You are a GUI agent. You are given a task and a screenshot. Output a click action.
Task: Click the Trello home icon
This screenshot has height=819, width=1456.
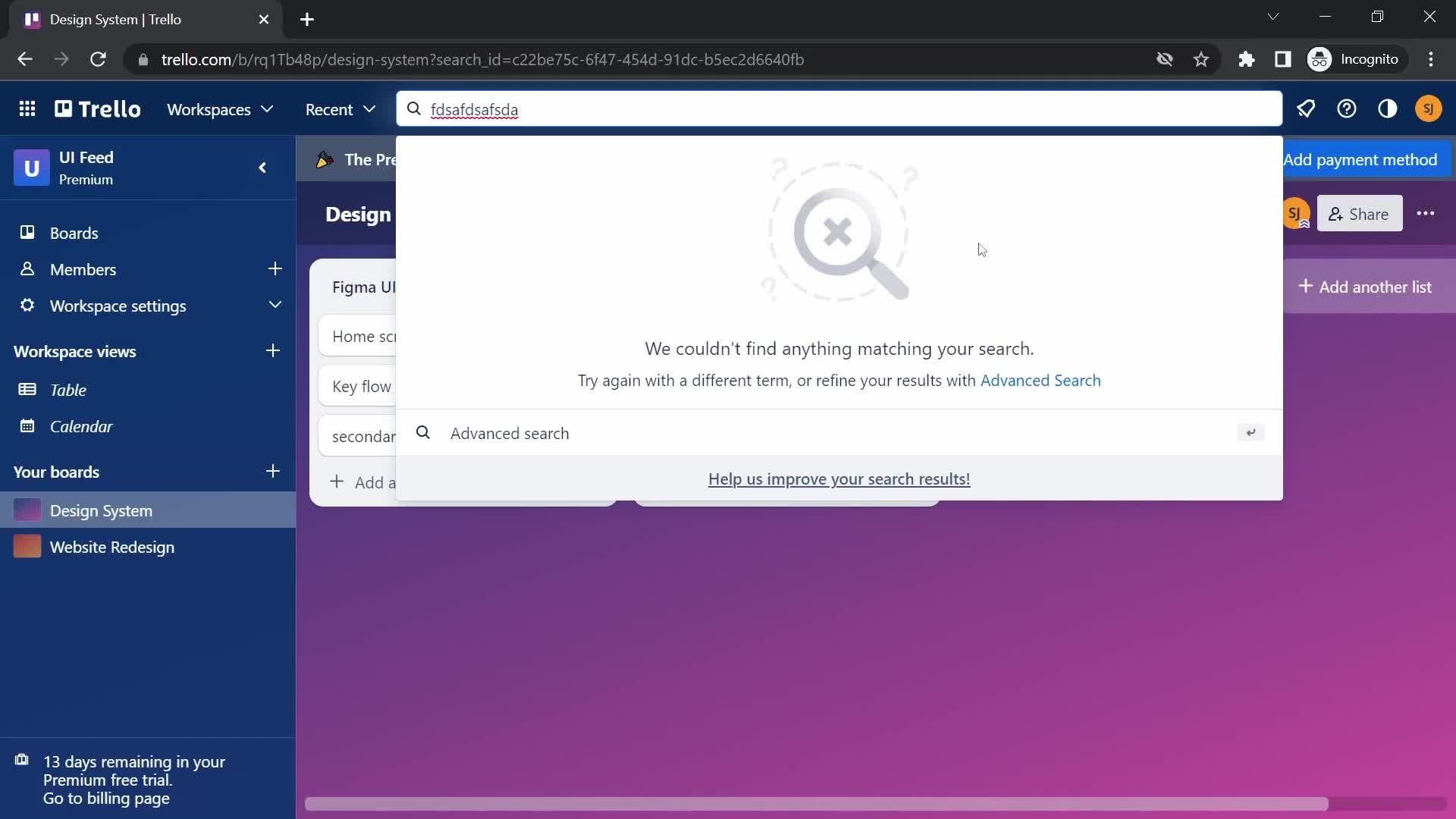click(97, 108)
